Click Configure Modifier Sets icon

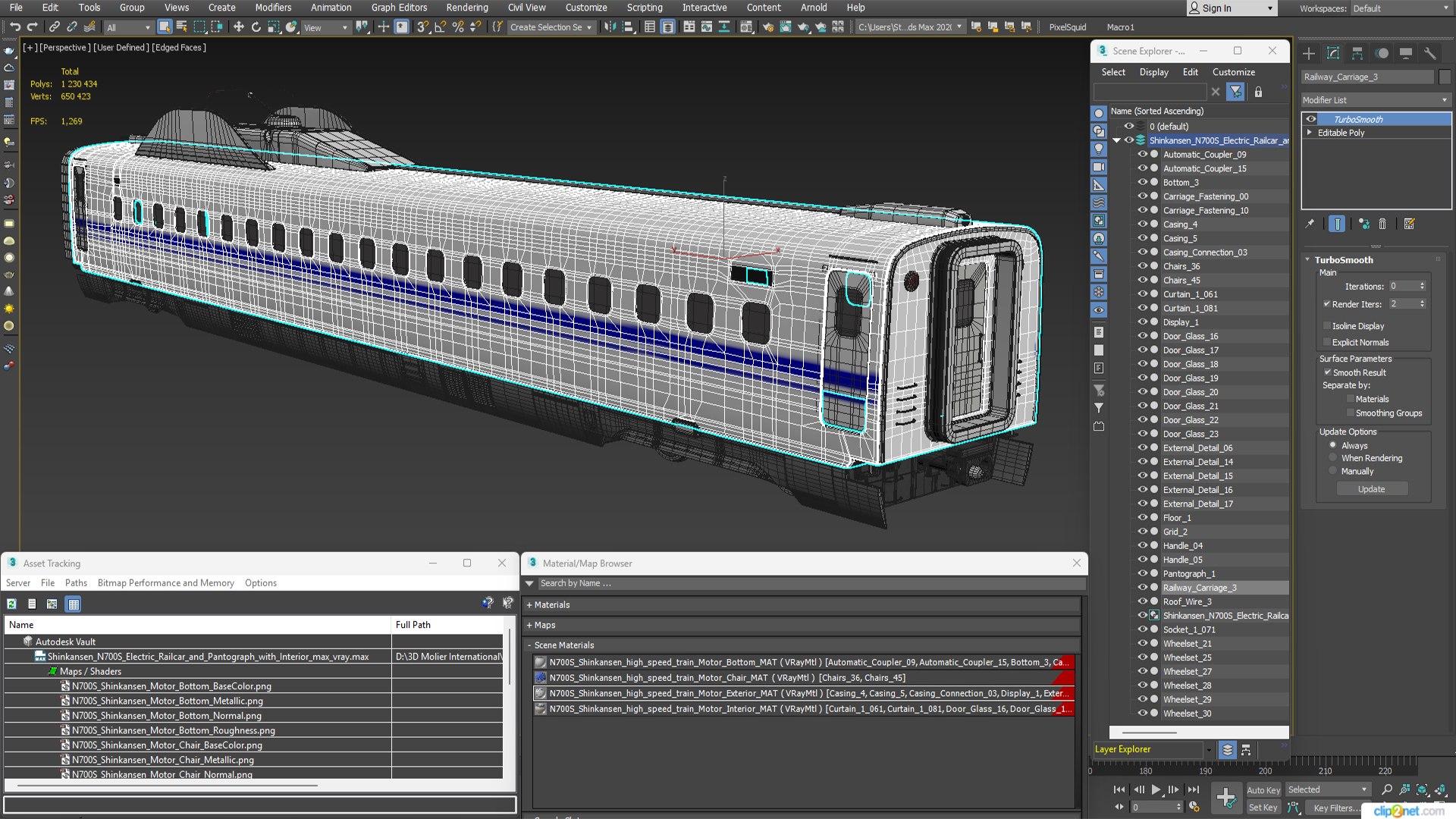[x=1409, y=224]
